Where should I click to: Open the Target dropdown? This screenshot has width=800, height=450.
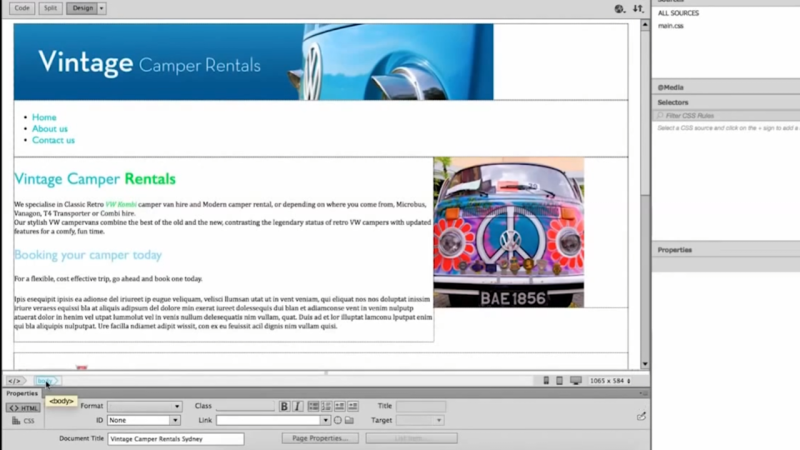click(x=420, y=420)
